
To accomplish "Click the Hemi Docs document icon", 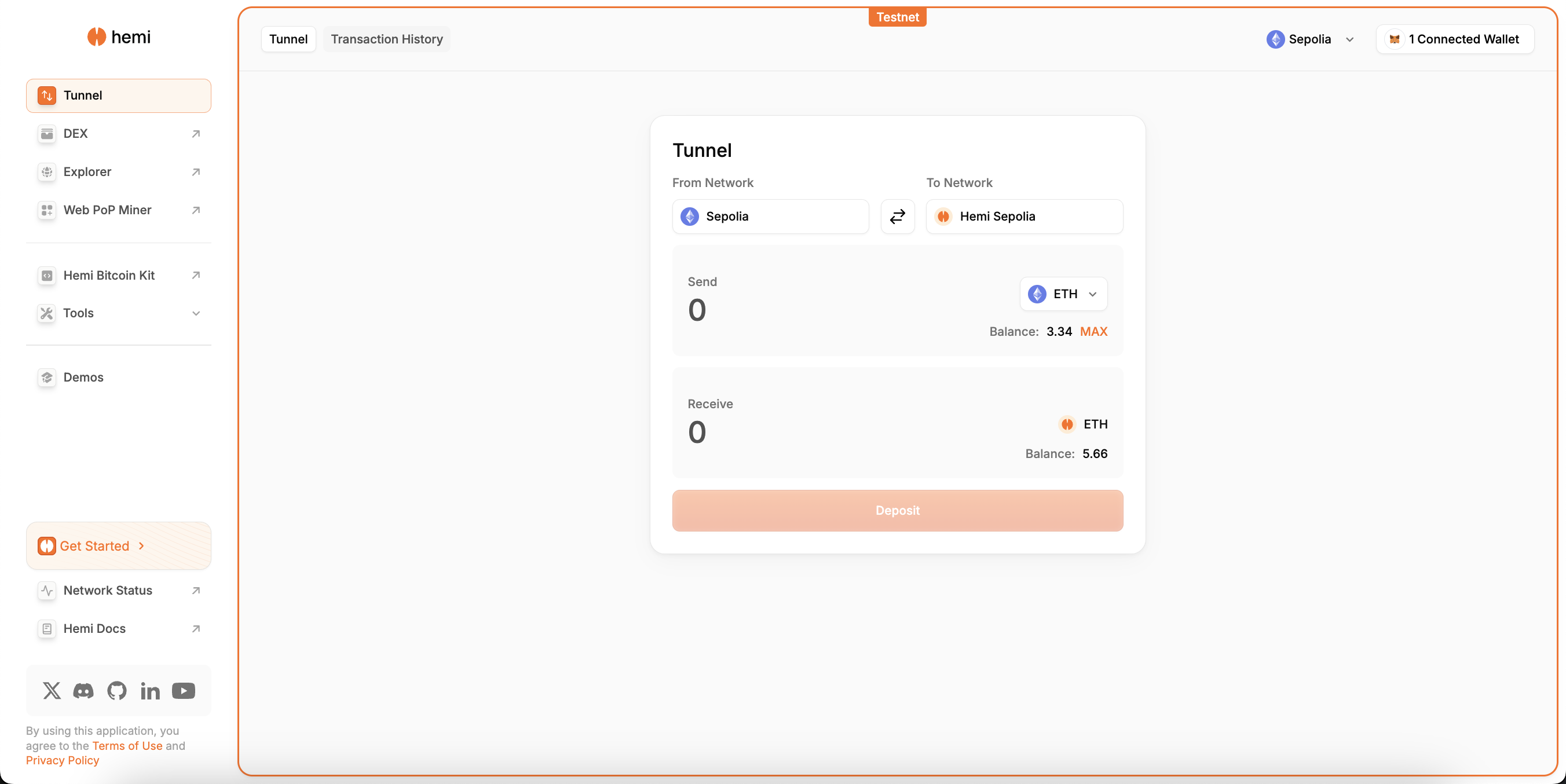I will (47, 629).
